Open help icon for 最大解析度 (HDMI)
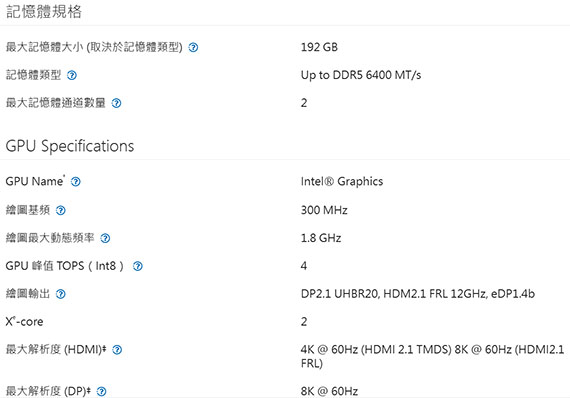Viewport: 570px width, 398px height. tap(117, 350)
